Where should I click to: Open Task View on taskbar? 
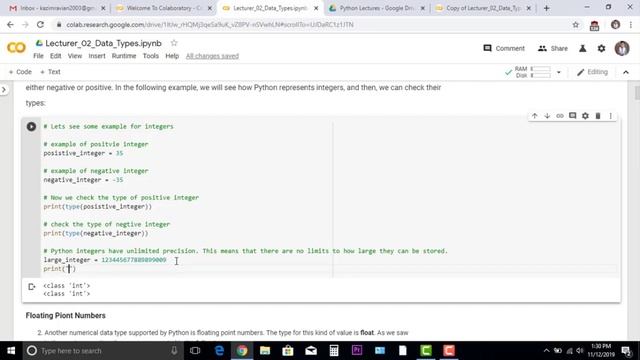click(x=195, y=351)
